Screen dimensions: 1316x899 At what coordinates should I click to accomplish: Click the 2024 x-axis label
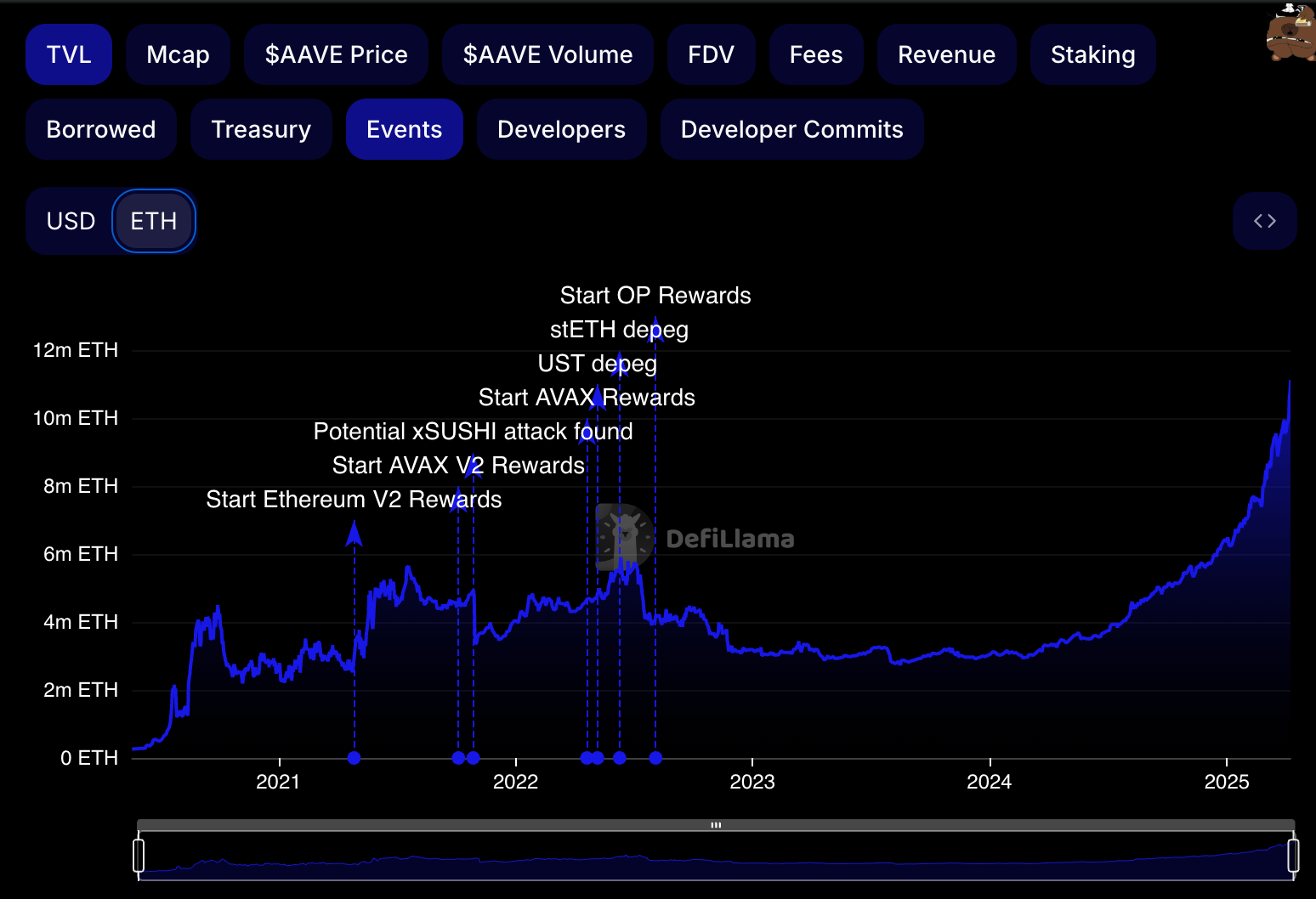pyautogui.click(x=990, y=782)
